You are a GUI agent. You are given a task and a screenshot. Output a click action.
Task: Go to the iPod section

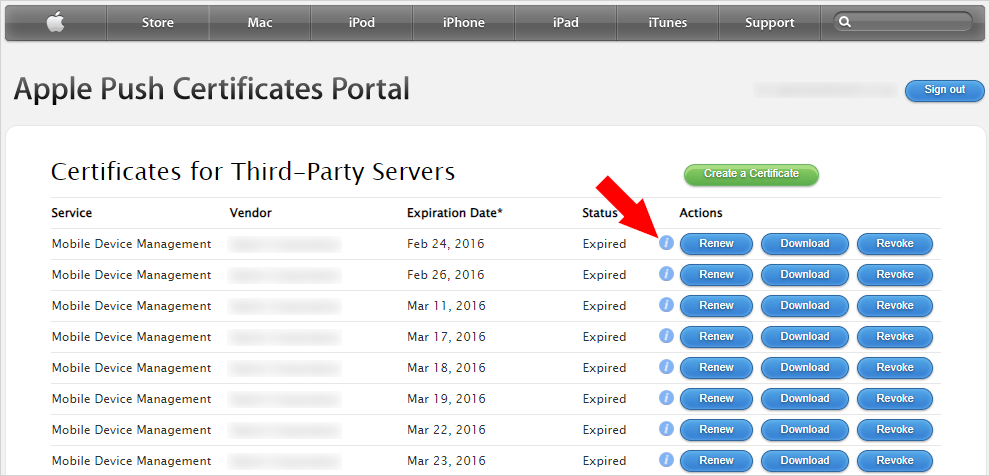[x=362, y=23]
